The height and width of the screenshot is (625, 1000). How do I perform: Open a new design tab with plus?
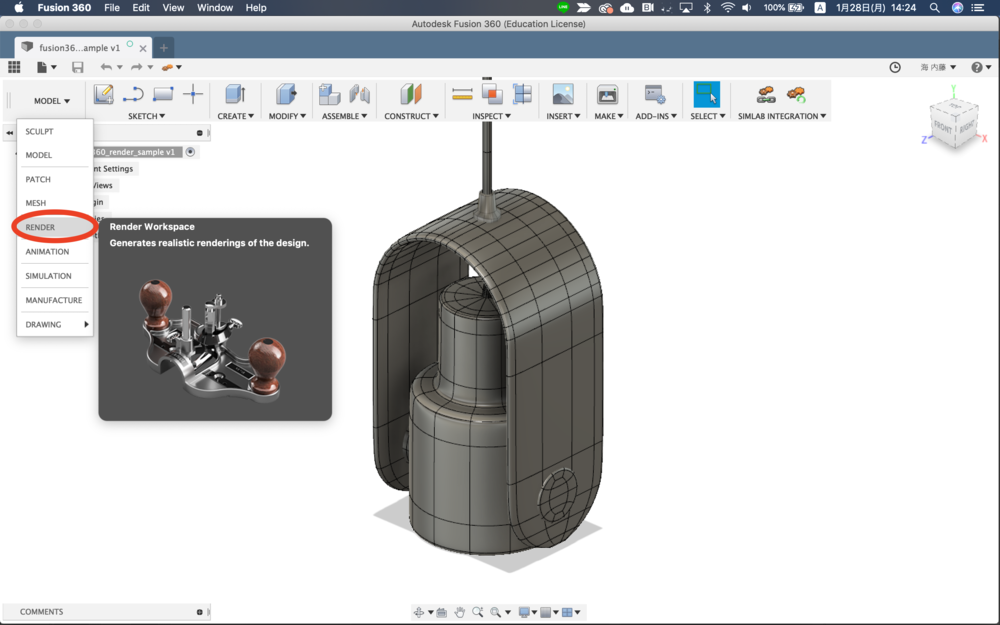coord(164,47)
